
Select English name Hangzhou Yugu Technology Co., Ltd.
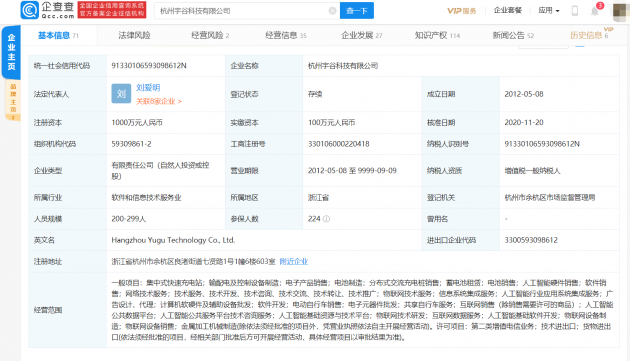click(173, 240)
